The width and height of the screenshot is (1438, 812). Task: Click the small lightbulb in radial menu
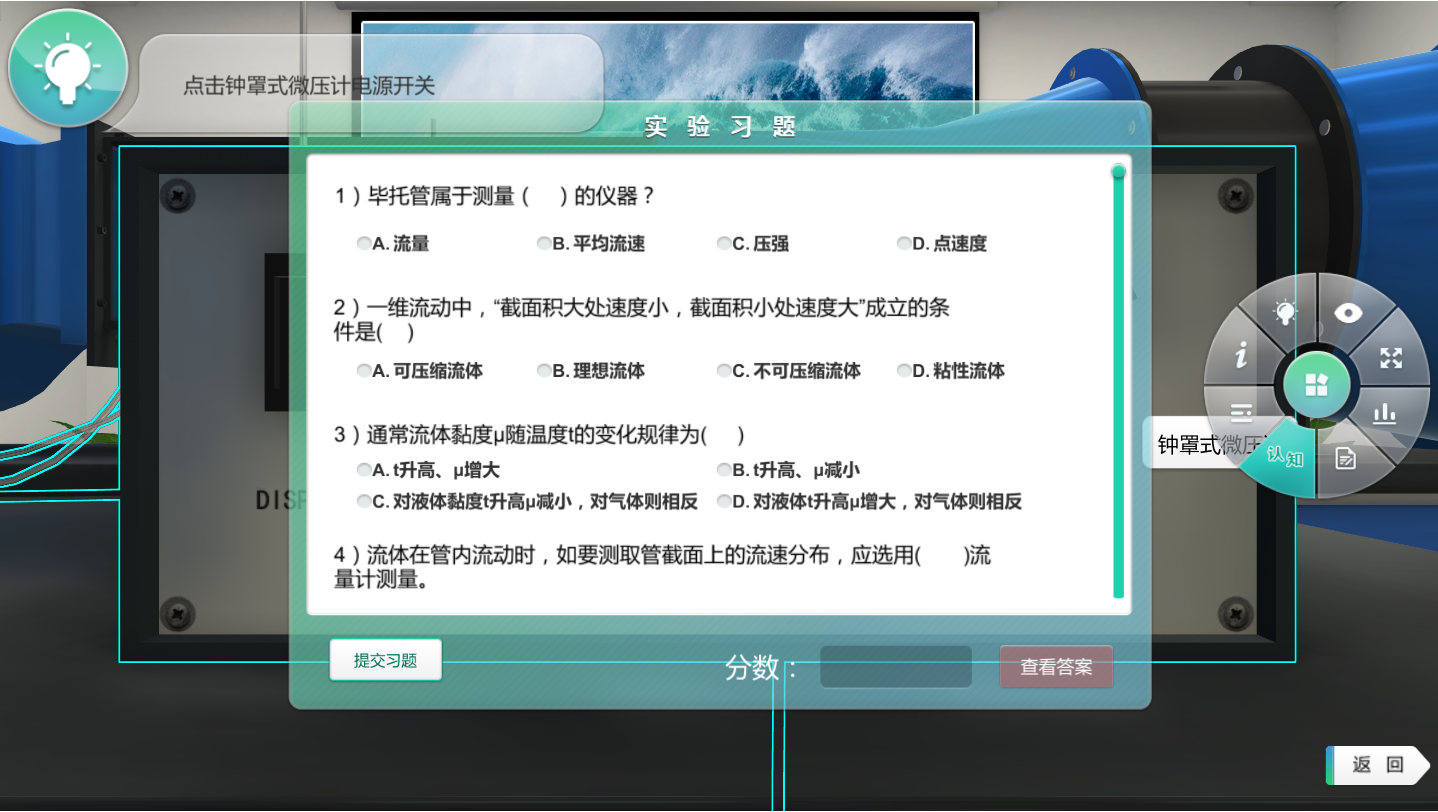(x=1285, y=313)
